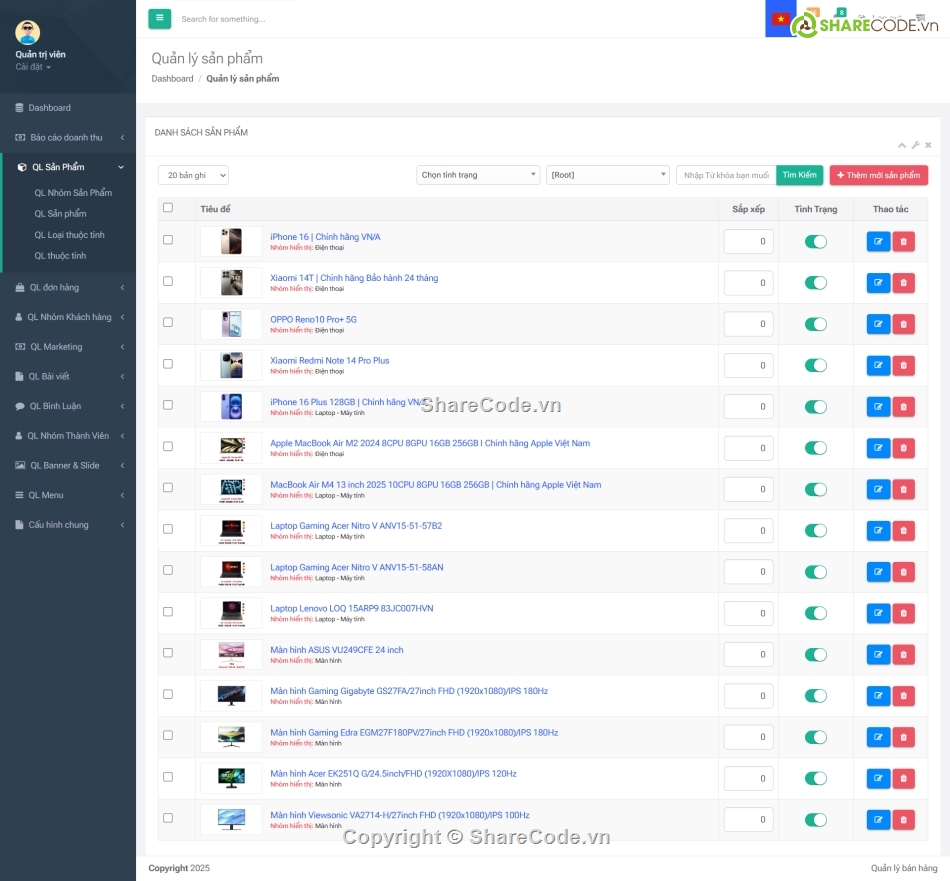
Task: Open panel settings via the wrench icon
Action: point(915,145)
